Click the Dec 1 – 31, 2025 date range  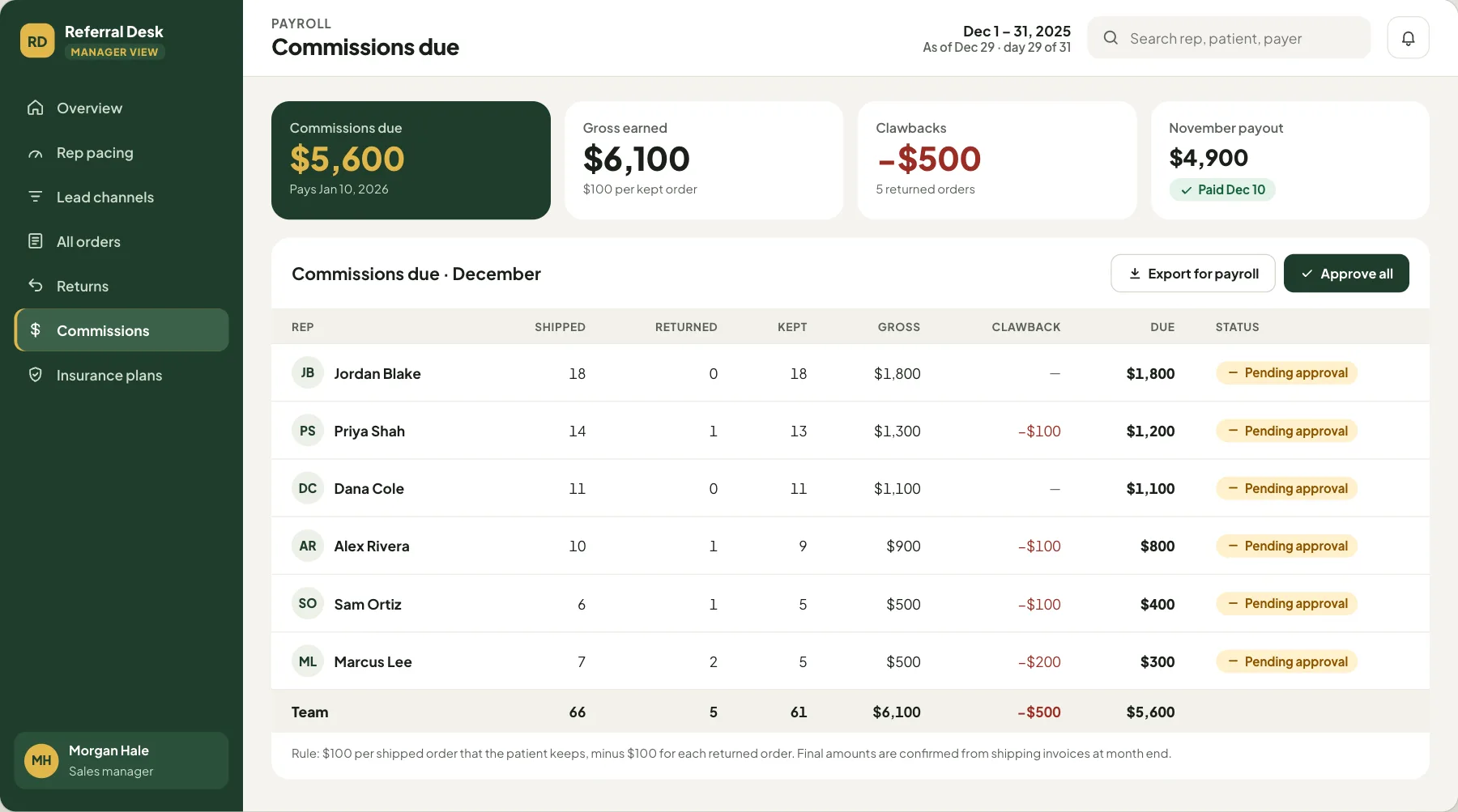coord(1017,31)
